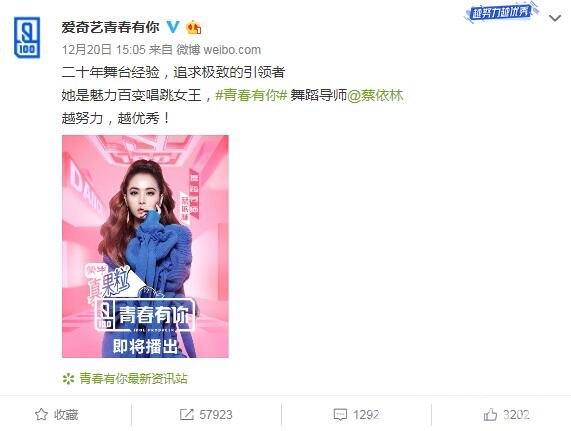Viewport: 571px width, 431px height.
Task: Click the repost share icon
Action: (x=186, y=415)
